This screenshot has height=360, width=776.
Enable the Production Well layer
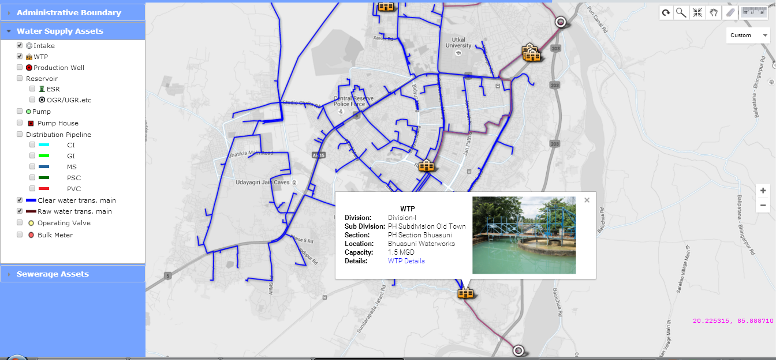[x=20, y=67]
